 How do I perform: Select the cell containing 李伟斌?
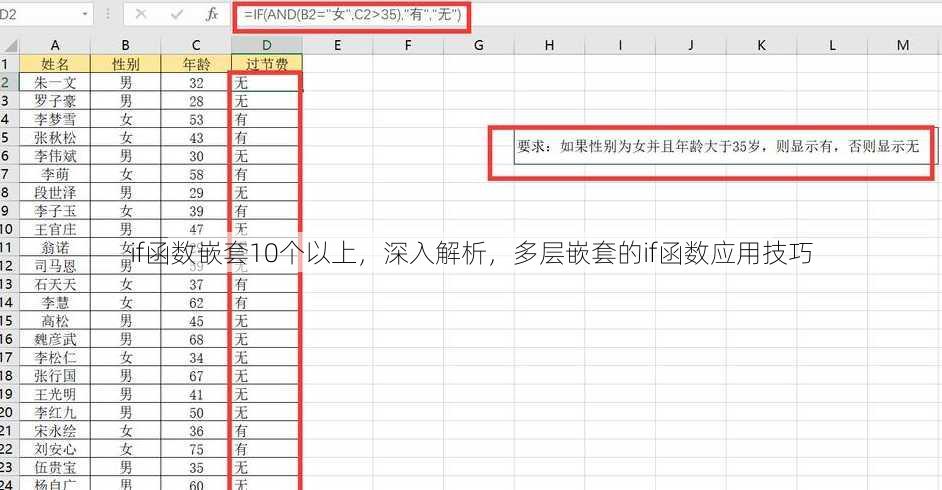click(x=55, y=156)
